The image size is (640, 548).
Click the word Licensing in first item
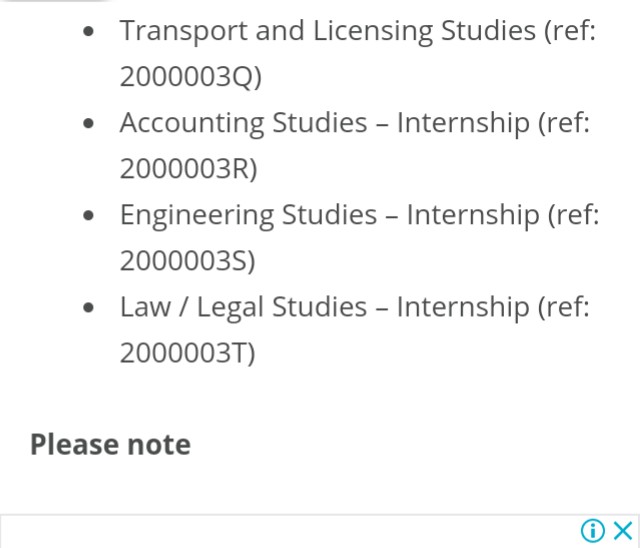[375, 31]
